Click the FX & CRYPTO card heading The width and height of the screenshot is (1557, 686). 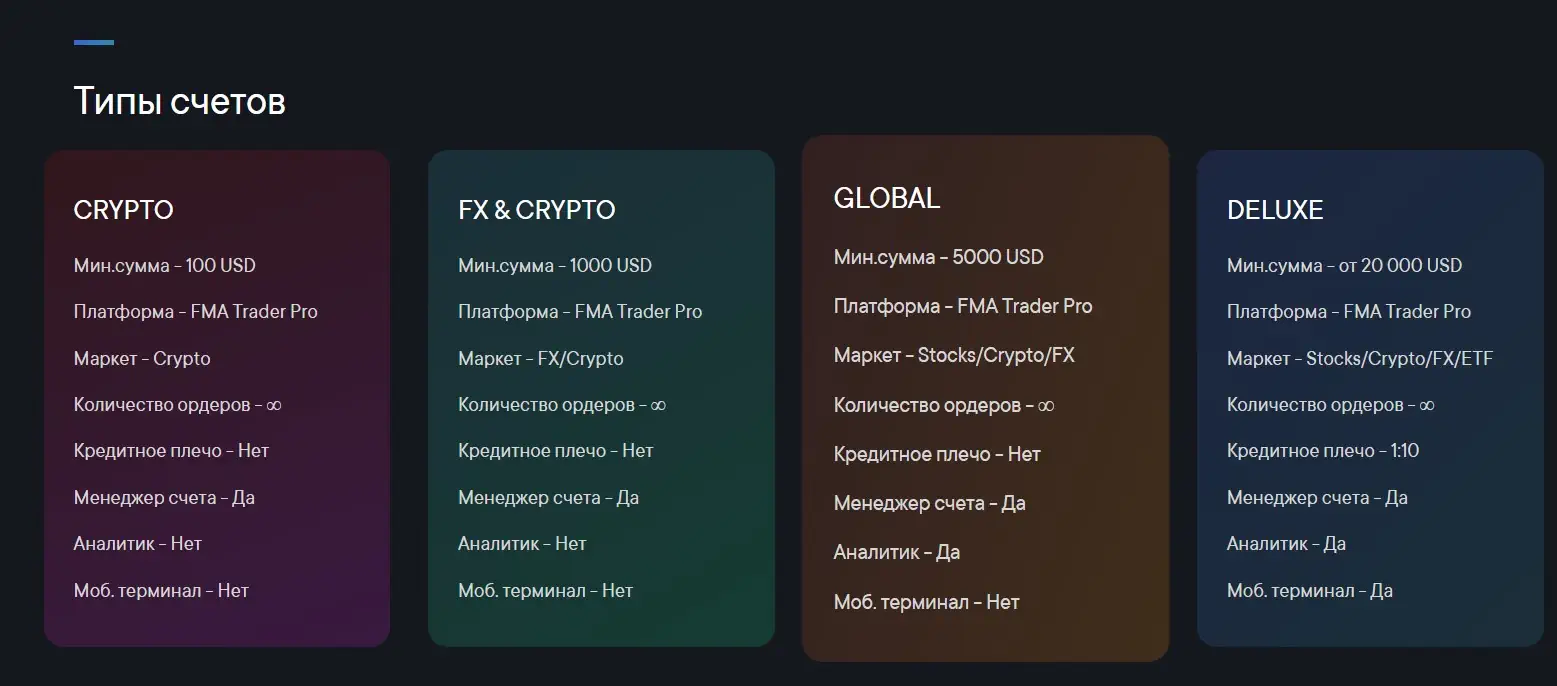coord(537,210)
